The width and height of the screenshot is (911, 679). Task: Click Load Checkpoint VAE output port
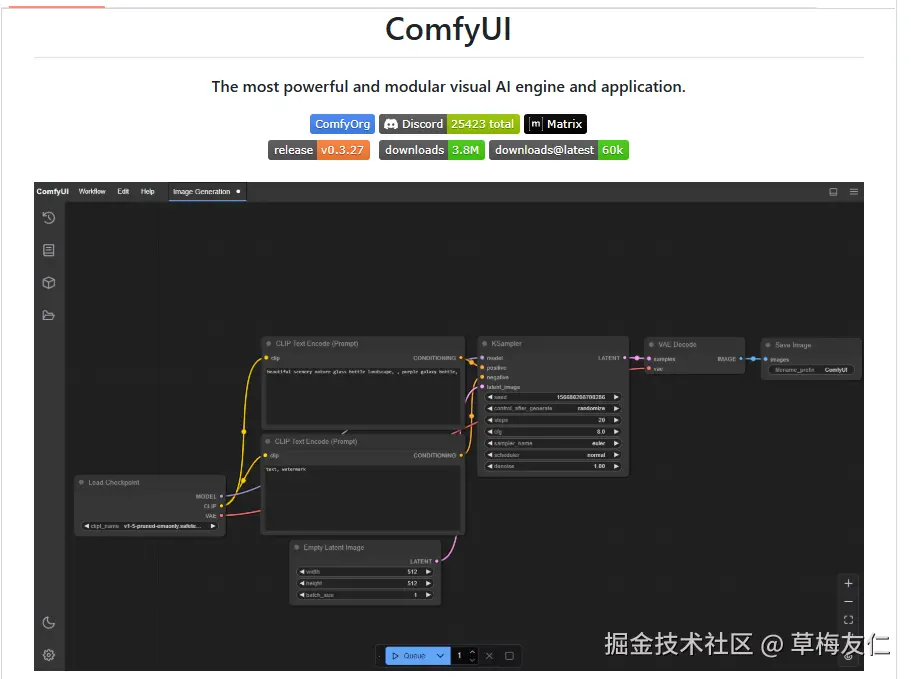[221, 516]
